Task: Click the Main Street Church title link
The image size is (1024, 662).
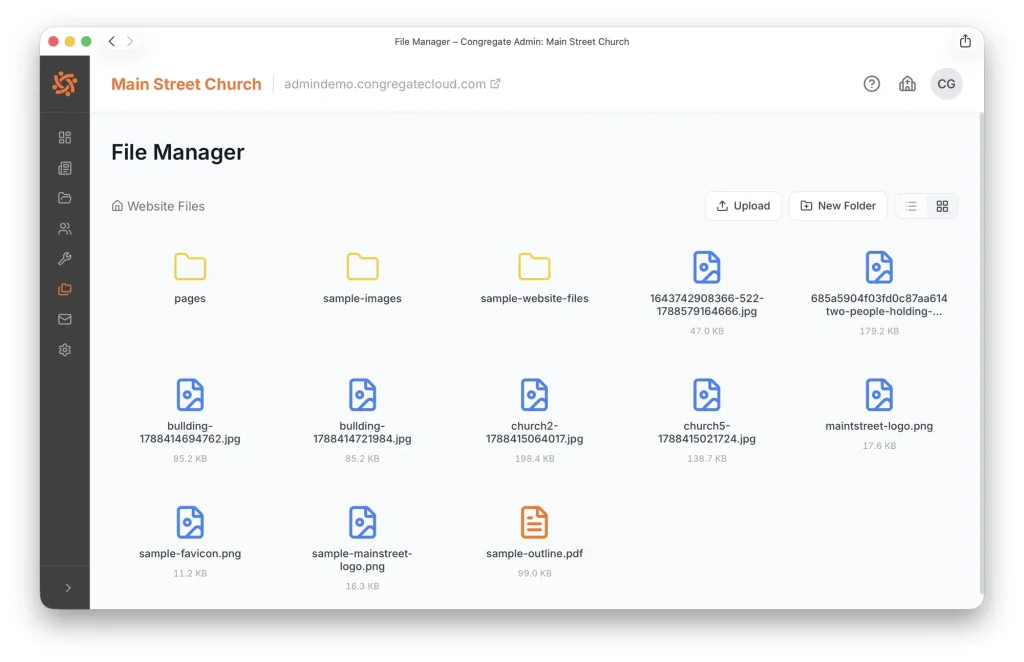Action: tap(186, 84)
